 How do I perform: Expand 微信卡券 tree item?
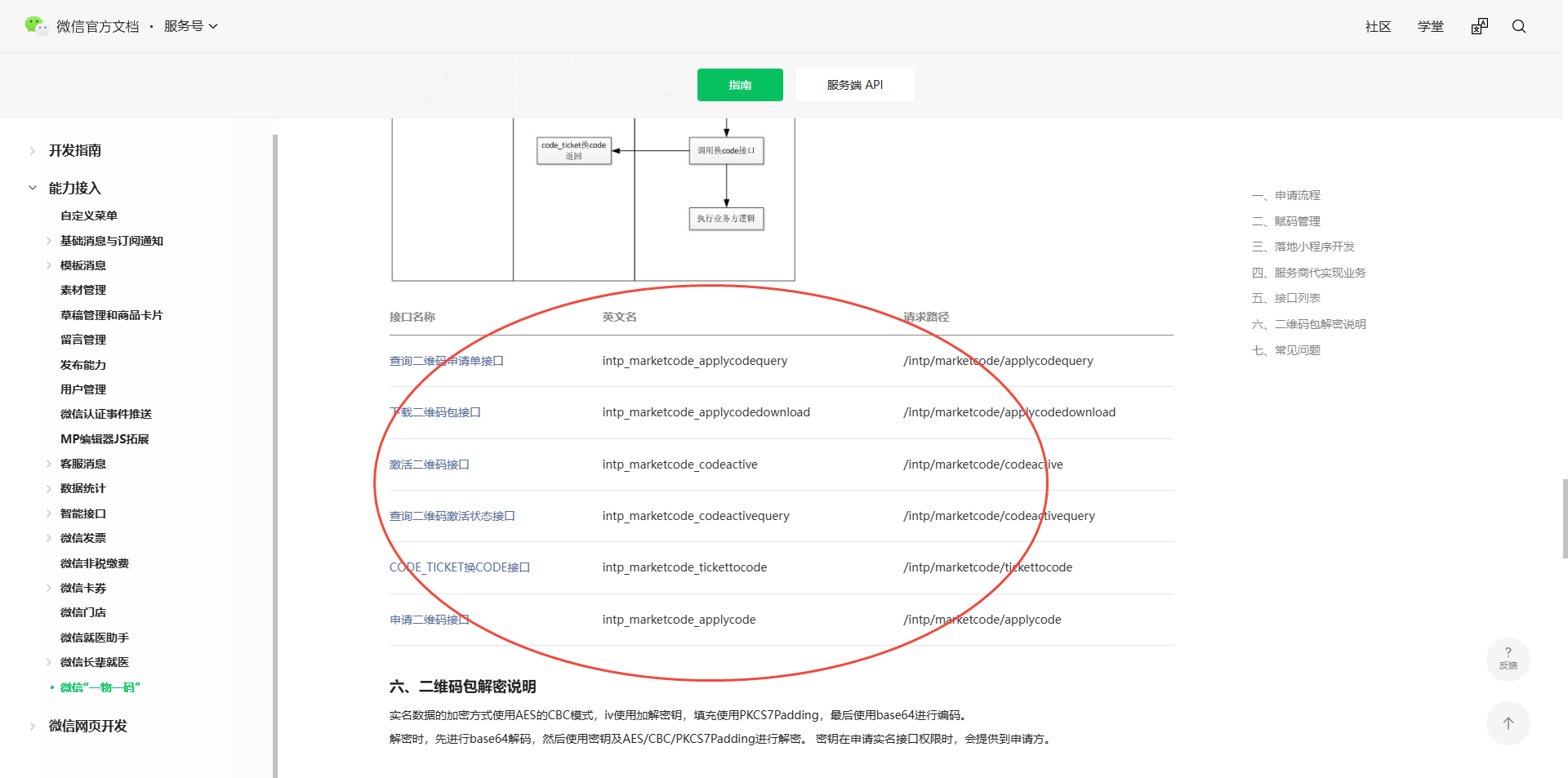coord(49,588)
